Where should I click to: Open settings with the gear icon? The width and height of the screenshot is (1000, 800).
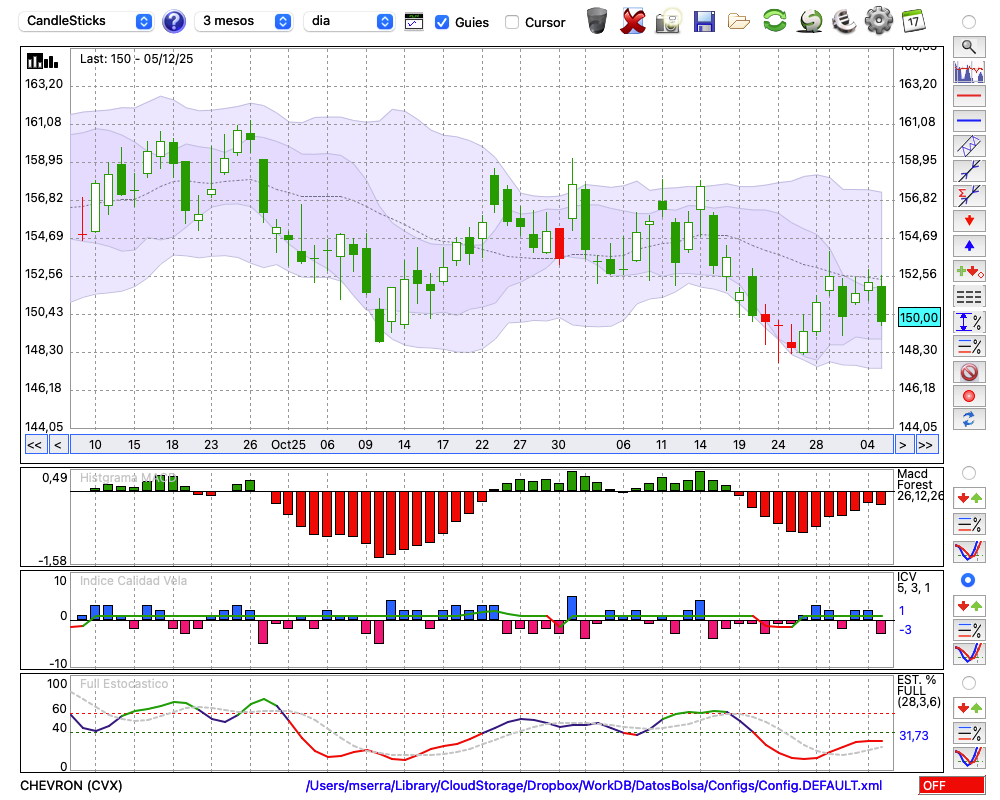pyautogui.click(x=878, y=21)
